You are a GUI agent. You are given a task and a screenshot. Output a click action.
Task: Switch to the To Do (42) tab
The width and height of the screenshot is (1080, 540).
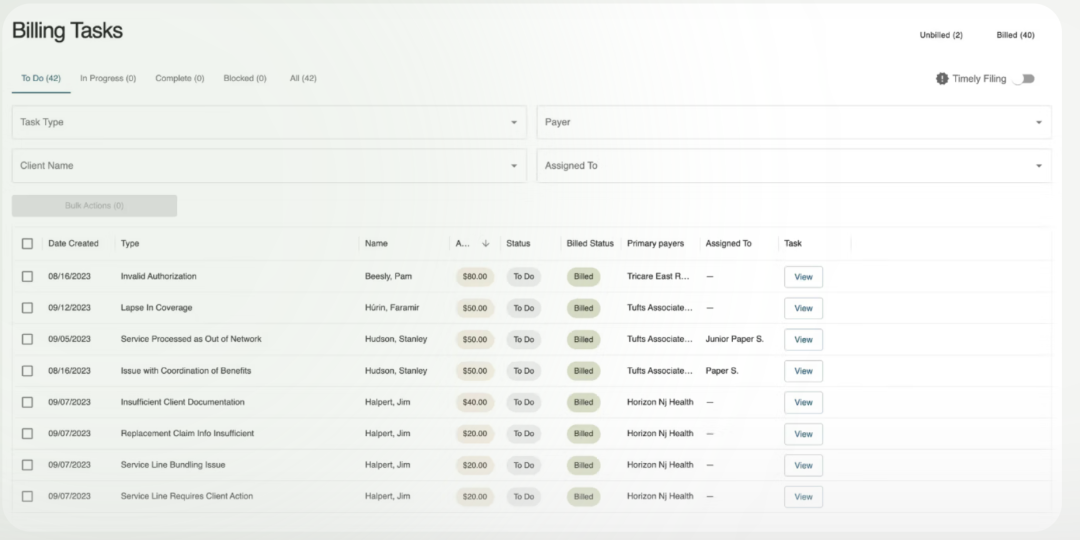41,79
